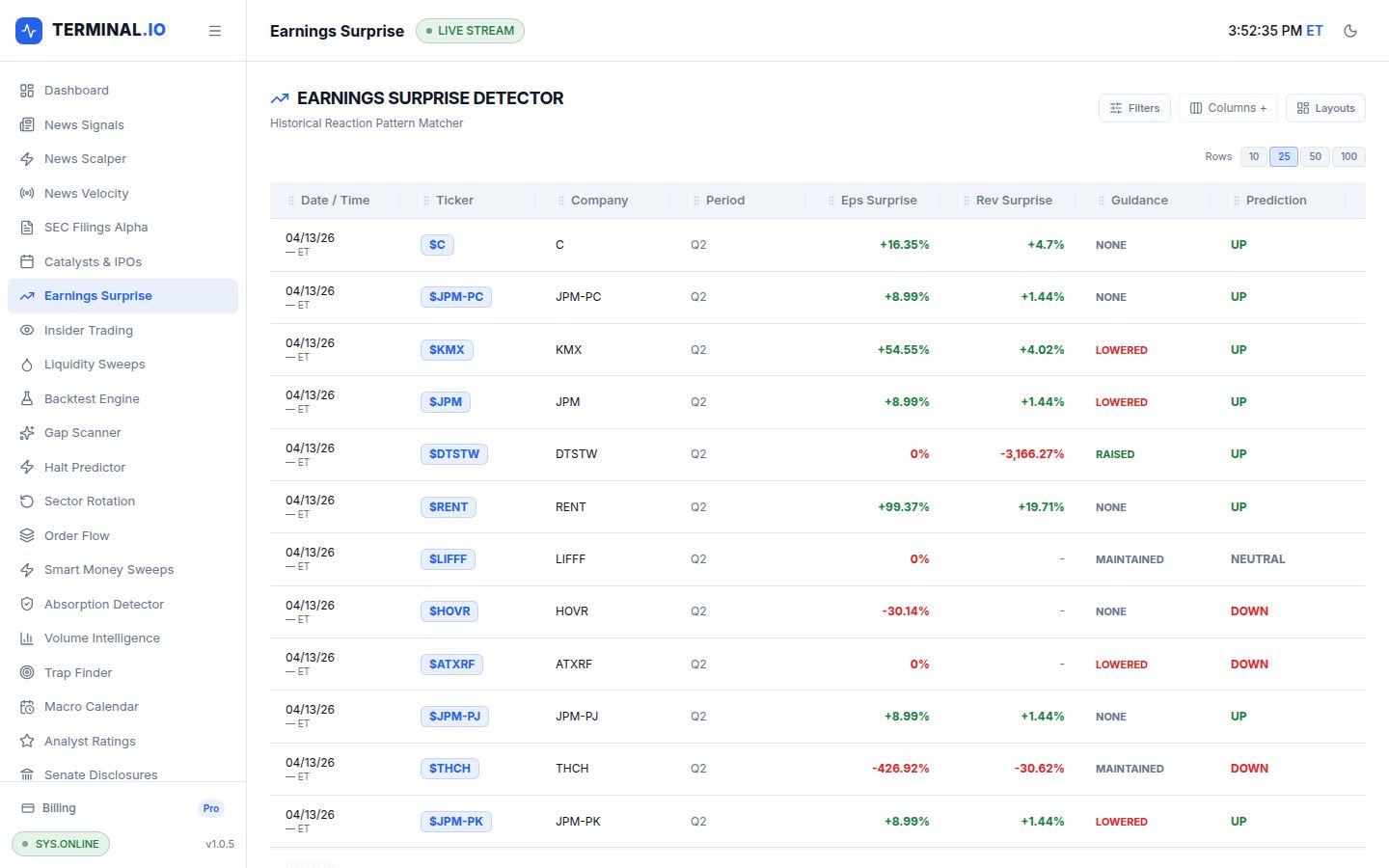Click the Sector Rotation circular arrow icon
This screenshot has height=868, width=1389.
pos(27,502)
